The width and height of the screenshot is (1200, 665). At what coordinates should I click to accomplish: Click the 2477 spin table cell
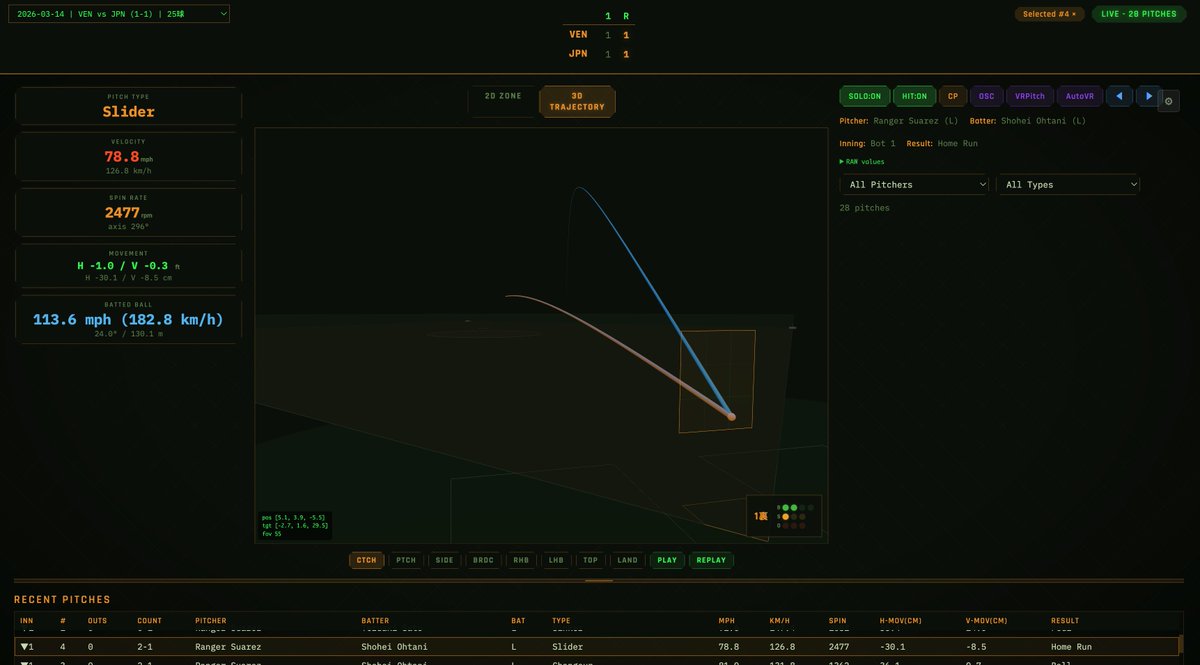pos(838,647)
